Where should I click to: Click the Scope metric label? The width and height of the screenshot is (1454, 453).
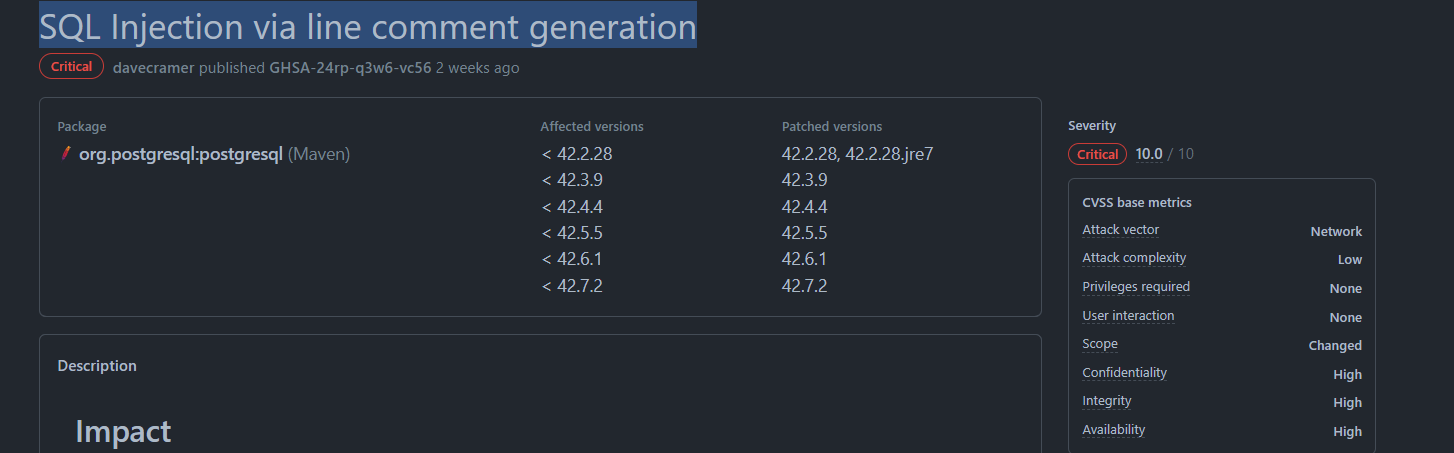(x=1100, y=344)
